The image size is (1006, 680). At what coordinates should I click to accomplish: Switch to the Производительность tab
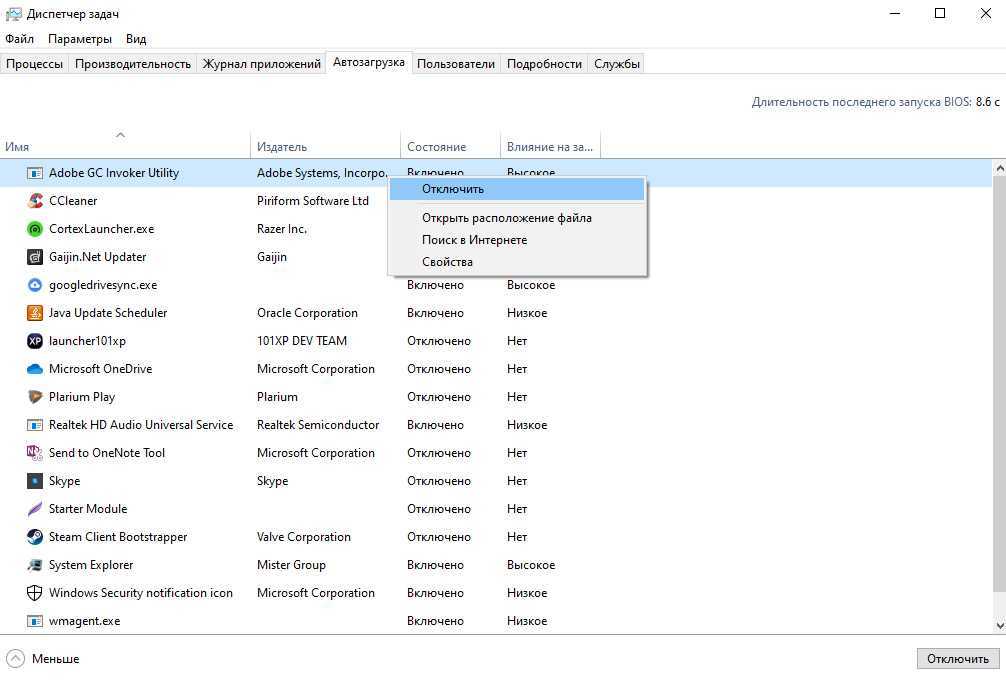pos(133,63)
